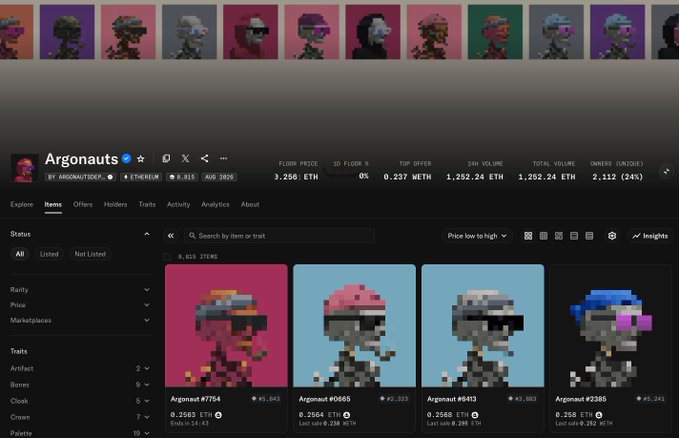The image size is (679, 438).
Task: Expand the Rarity filter section
Action: [80, 289]
